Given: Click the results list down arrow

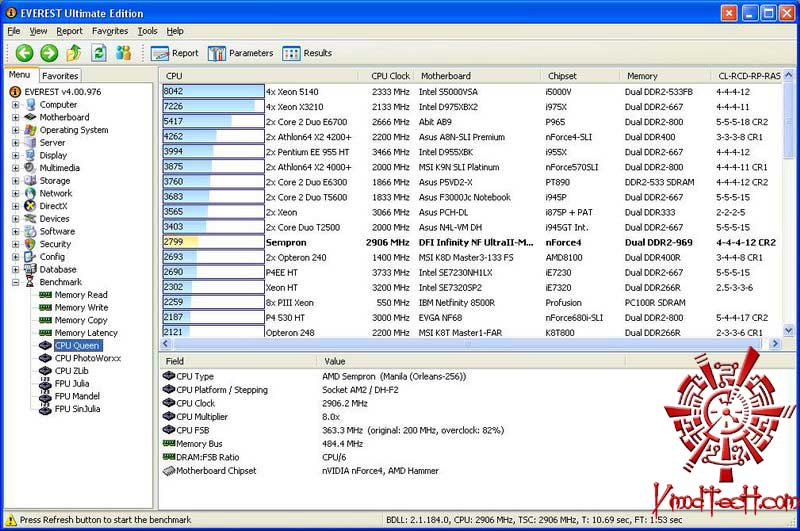Looking at the screenshot, I should click(788, 331).
